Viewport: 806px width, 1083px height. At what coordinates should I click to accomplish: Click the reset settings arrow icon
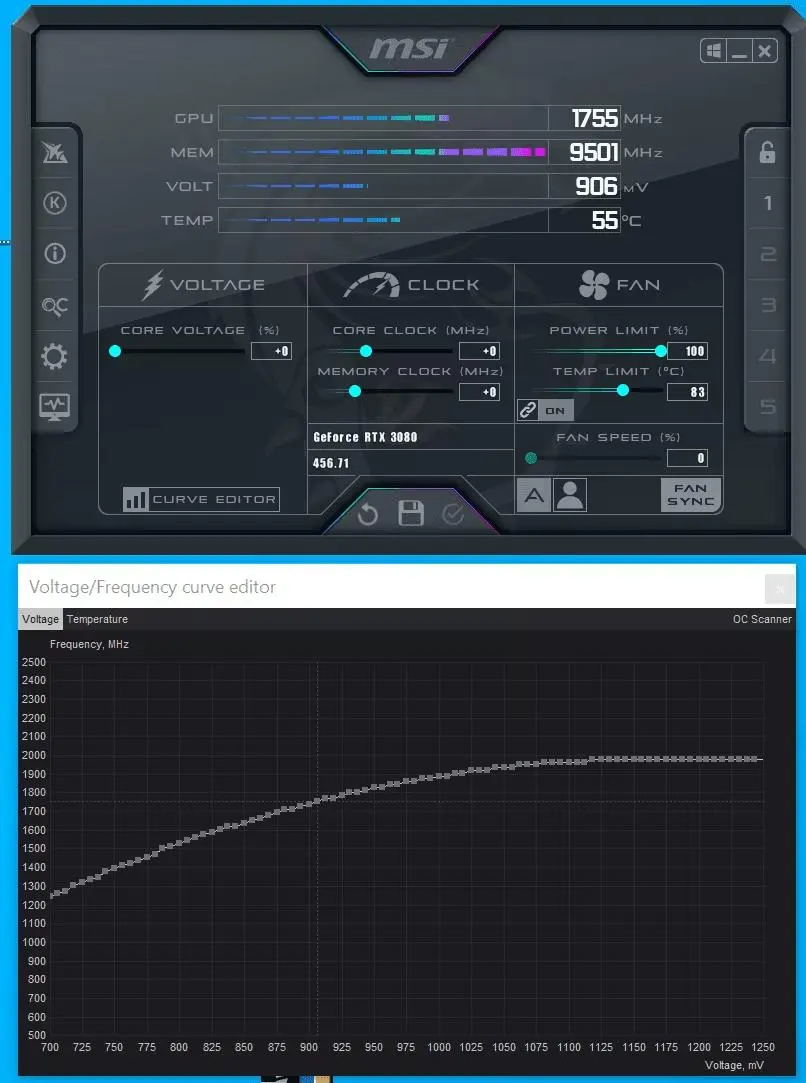(x=367, y=514)
